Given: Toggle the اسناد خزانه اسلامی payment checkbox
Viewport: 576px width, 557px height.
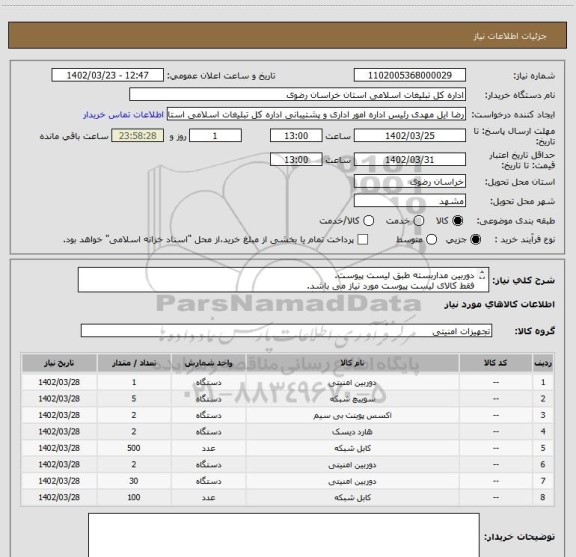Looking at the screenshot, I should 363,240.
